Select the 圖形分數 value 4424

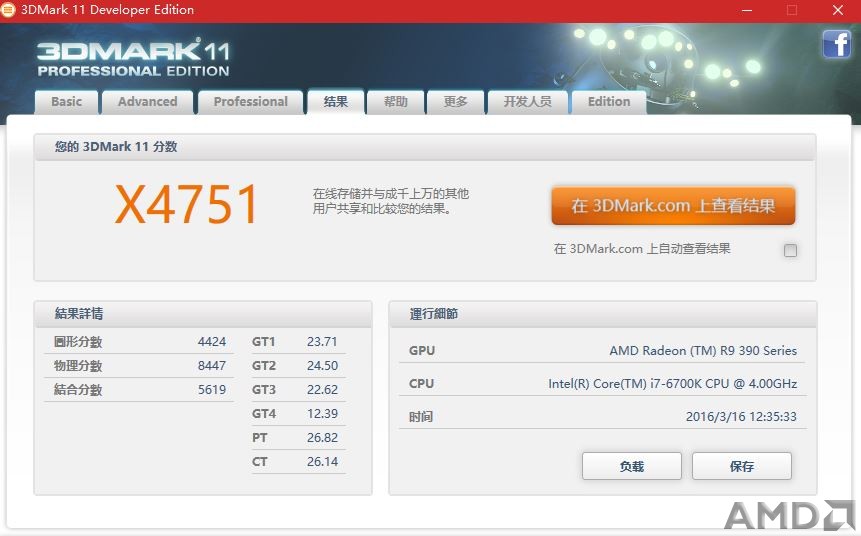pyautogui.click(x=212, y=342)
